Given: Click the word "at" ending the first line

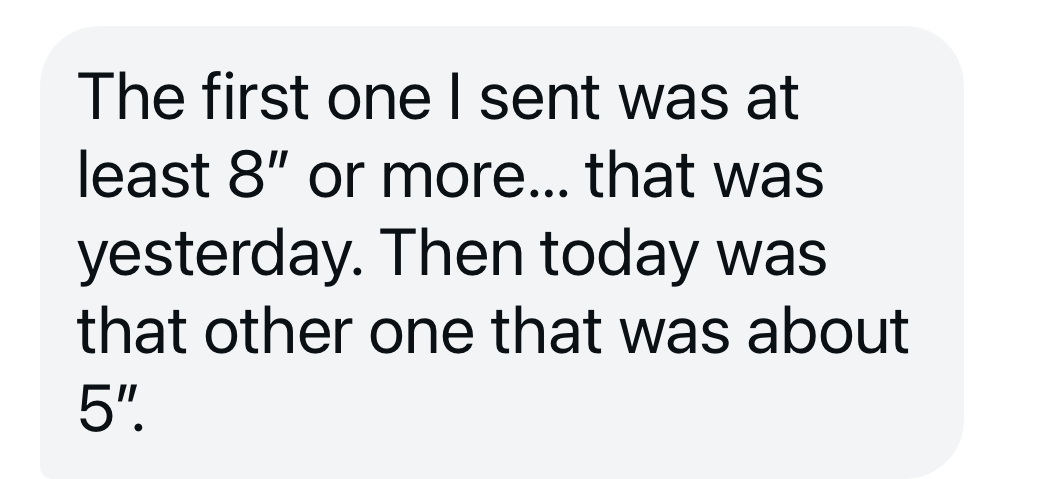Looking at the screenshot, I should click(x=772, y=98).
